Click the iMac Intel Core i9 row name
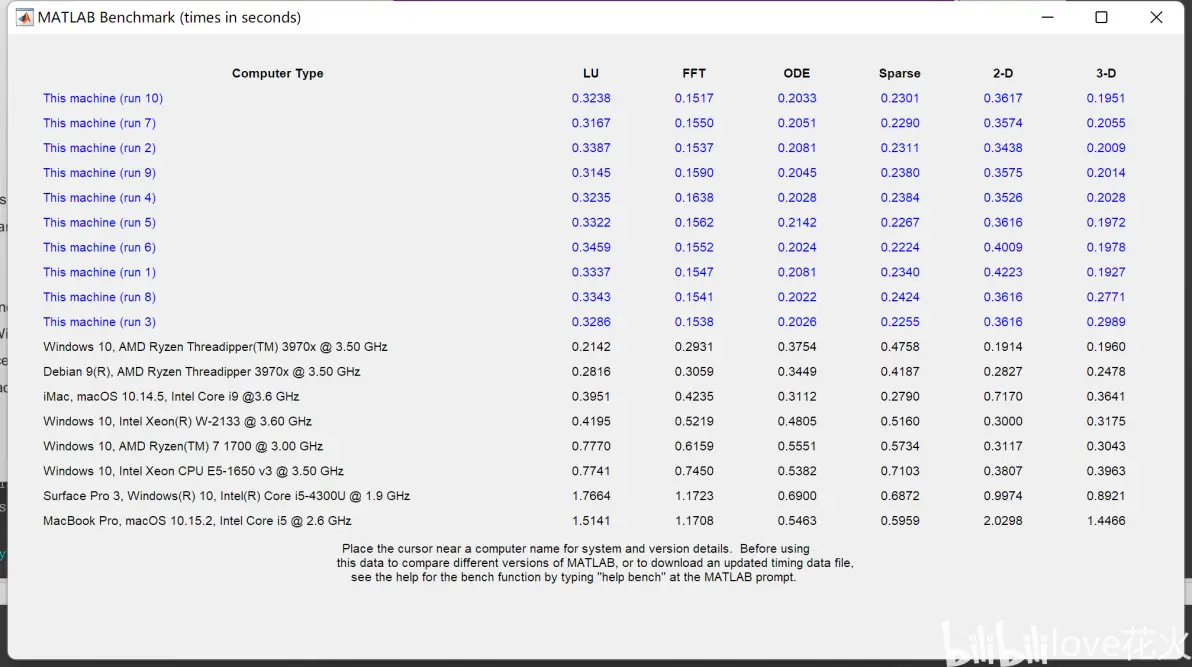Screen dimensions: 1192x667 (171, 396)
